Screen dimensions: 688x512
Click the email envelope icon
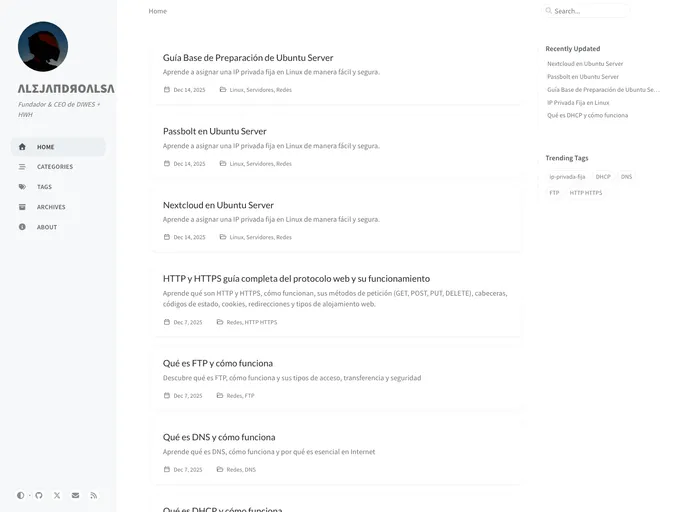(x=75, y=495)
